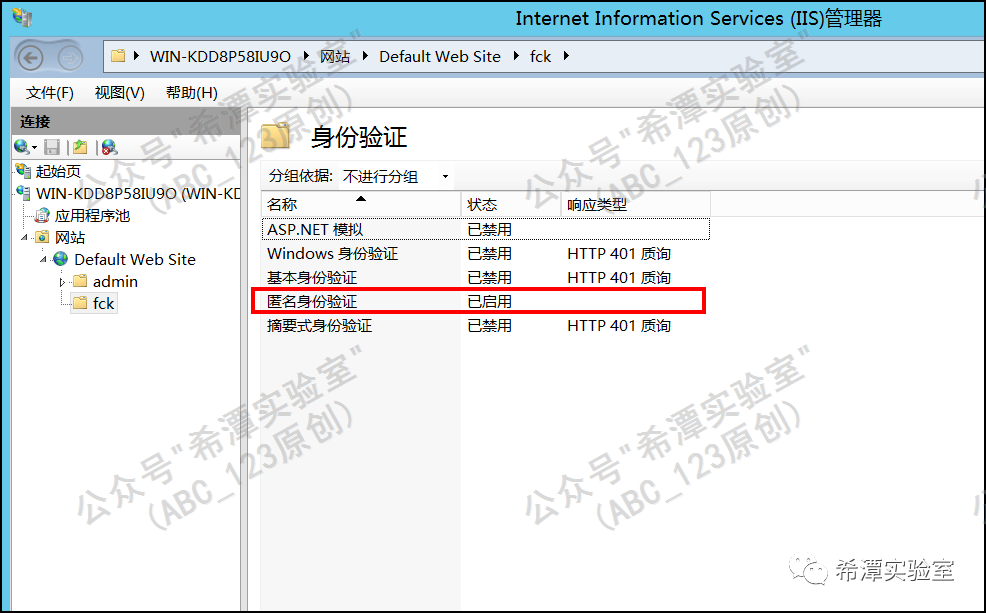Viewport: 986px width, 613px height.
Task: Sort by the 响应类型 column header
Action: 635,204
